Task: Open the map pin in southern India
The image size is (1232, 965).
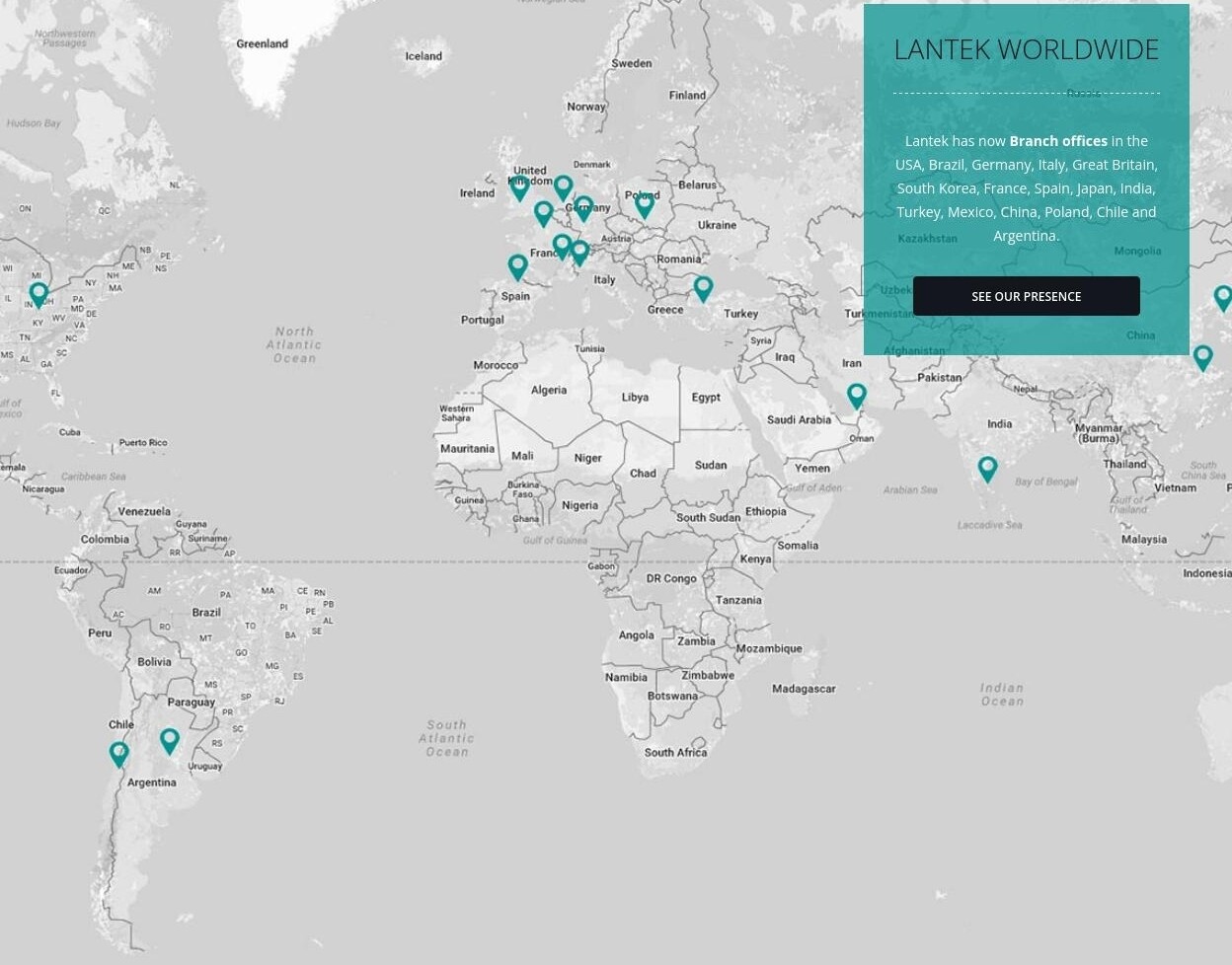Action: click(987, 470)
